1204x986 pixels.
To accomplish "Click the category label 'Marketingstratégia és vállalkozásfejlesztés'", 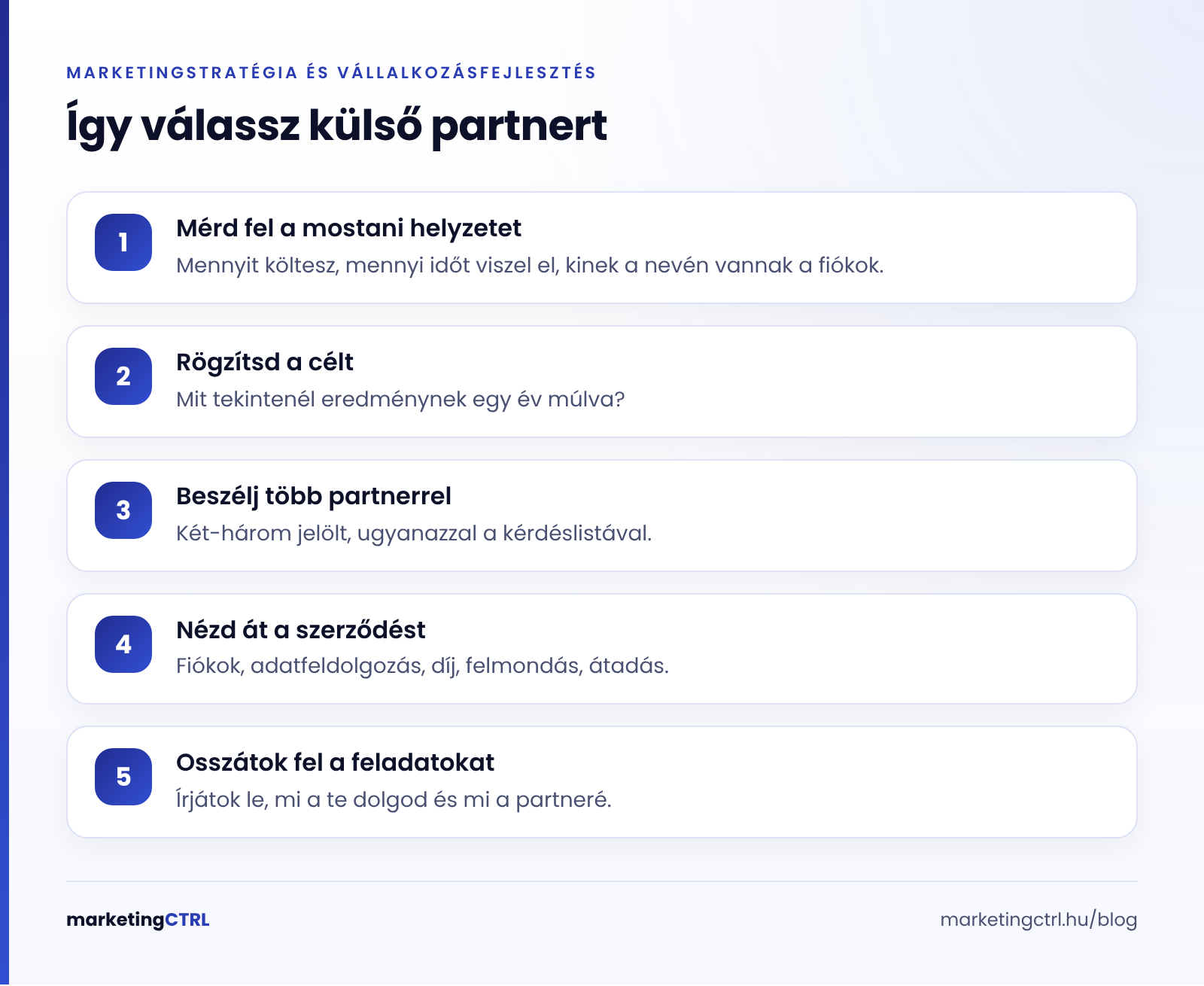I will tap(331, 73).
